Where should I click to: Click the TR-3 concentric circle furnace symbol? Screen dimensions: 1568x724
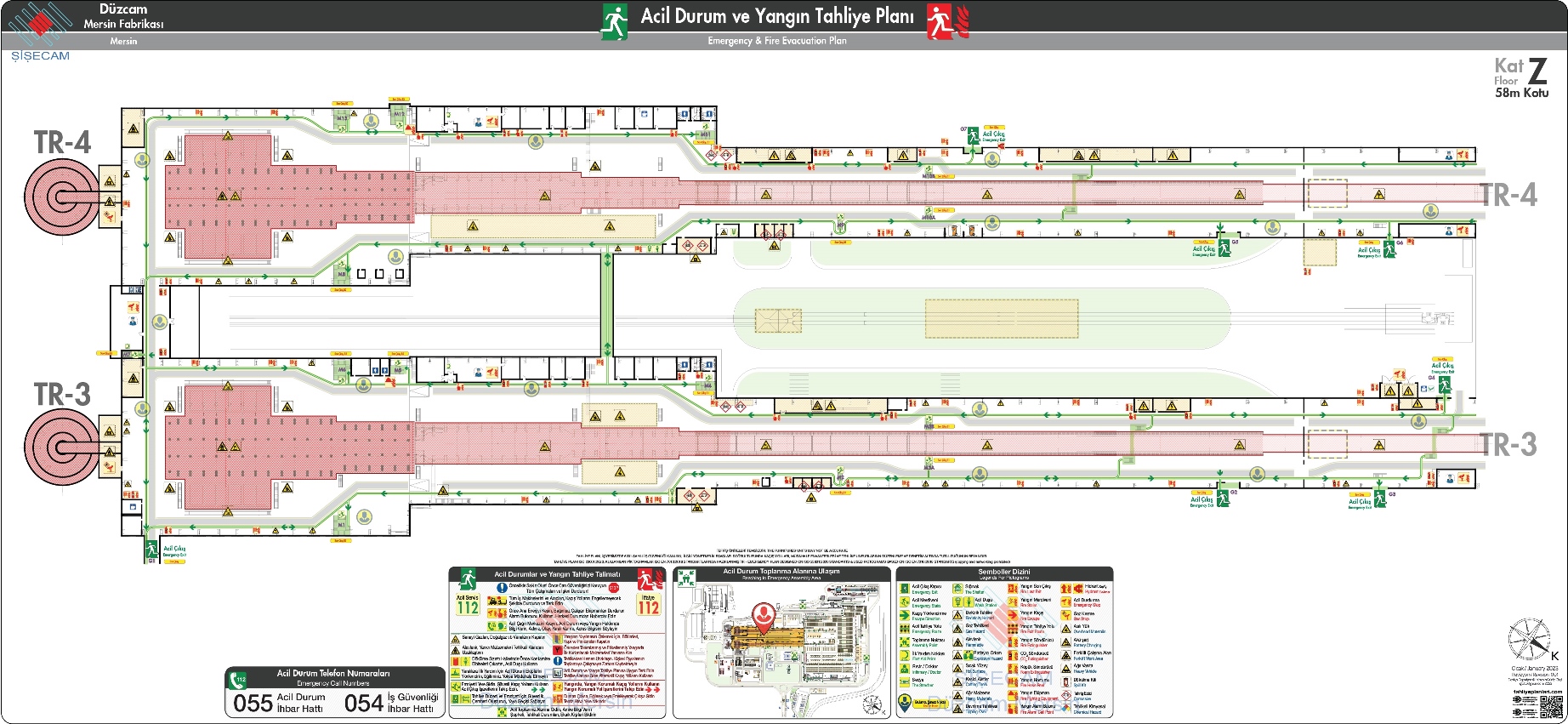click(x=61, y=447)
